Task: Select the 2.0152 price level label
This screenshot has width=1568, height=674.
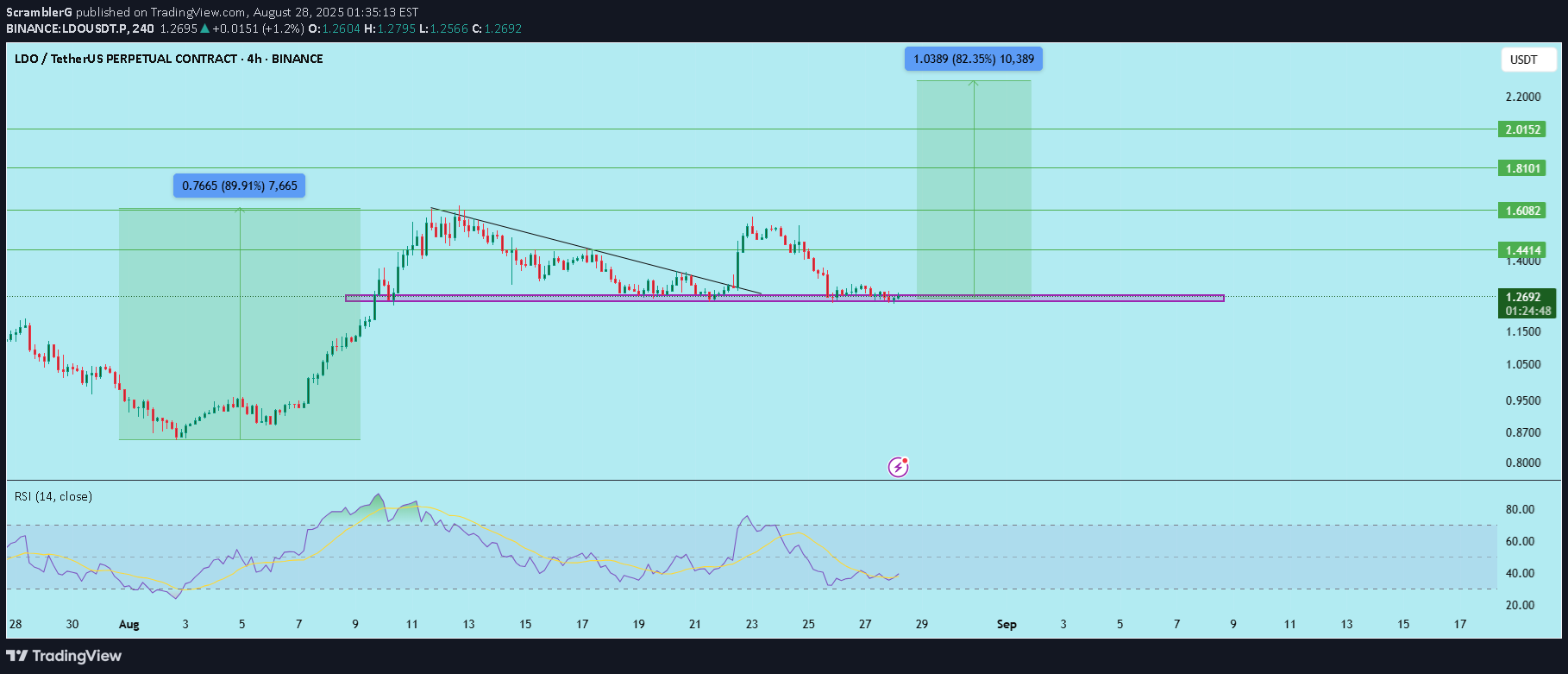Action: (1522, 129)
